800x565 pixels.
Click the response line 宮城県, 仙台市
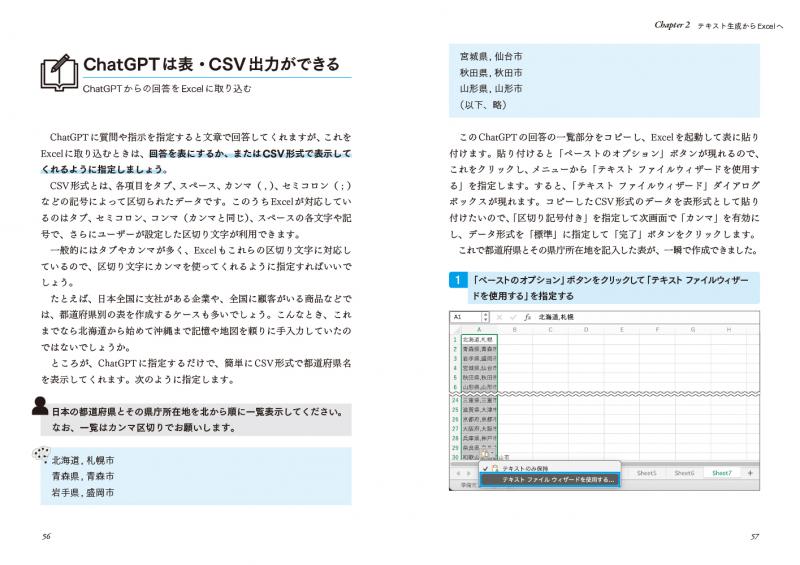(491, 57)
